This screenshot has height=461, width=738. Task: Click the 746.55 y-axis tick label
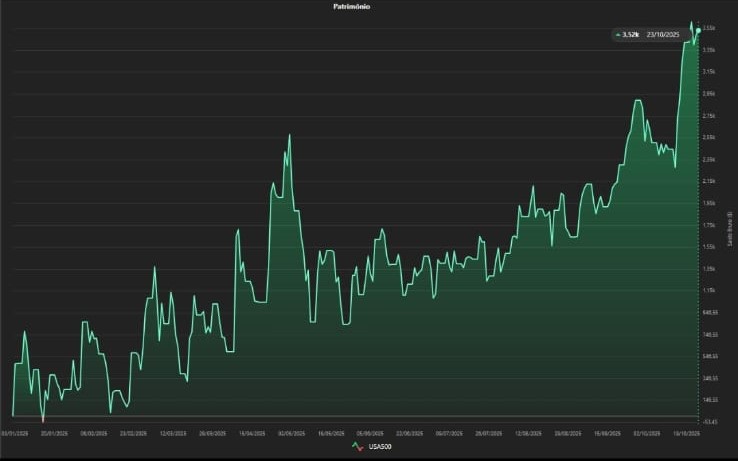pyautogui.click(x=709, y=335)
